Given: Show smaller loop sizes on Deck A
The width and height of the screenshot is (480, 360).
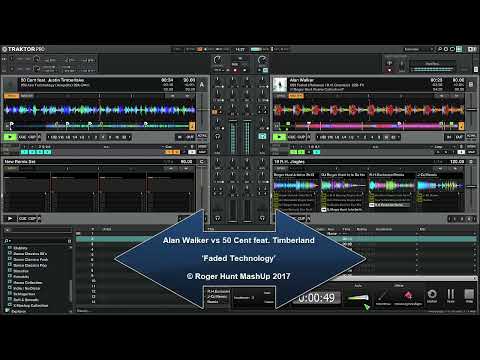Looking at the screenshot, I should click(48, 137).
